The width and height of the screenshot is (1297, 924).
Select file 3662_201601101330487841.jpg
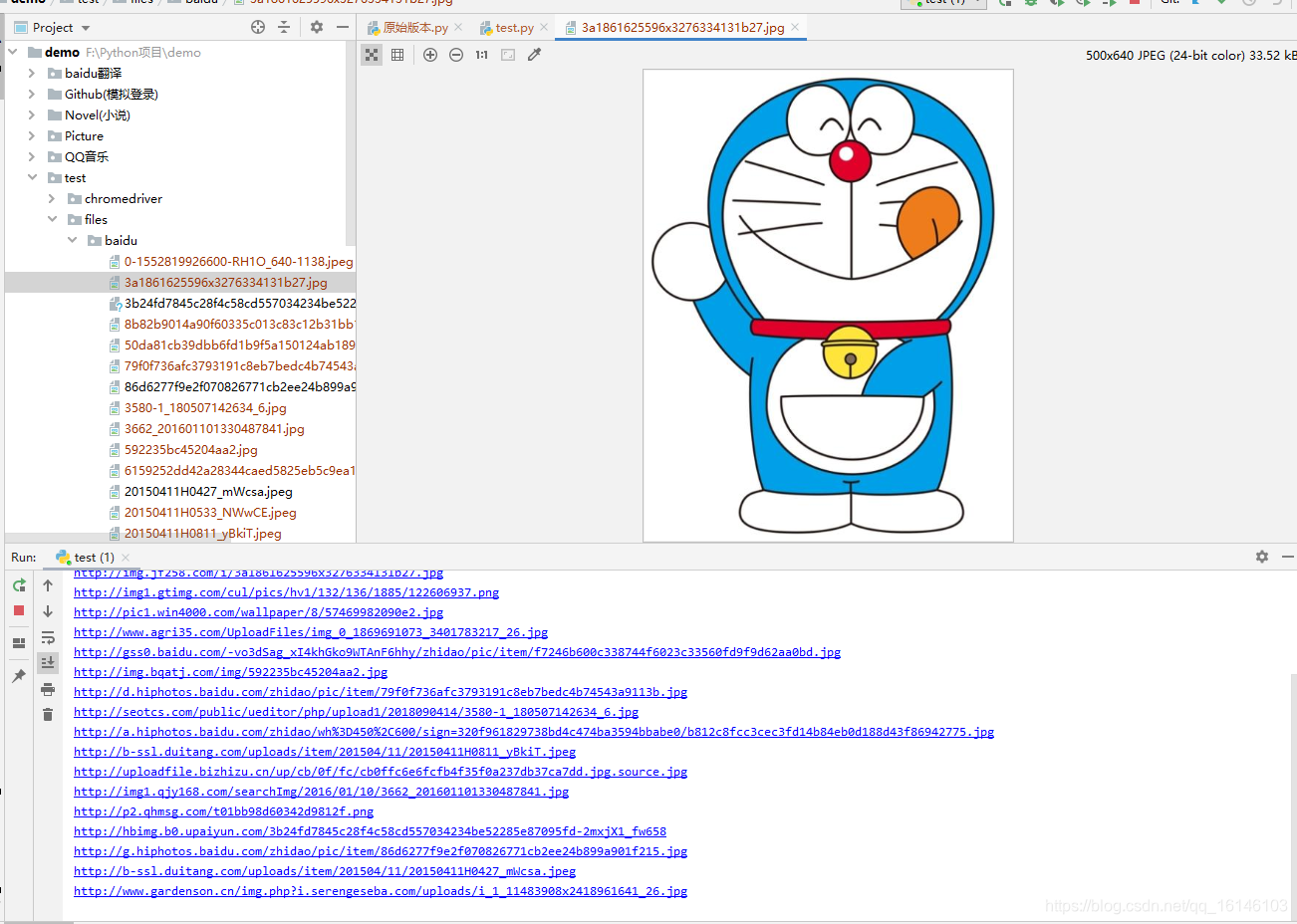click(214, 429)
